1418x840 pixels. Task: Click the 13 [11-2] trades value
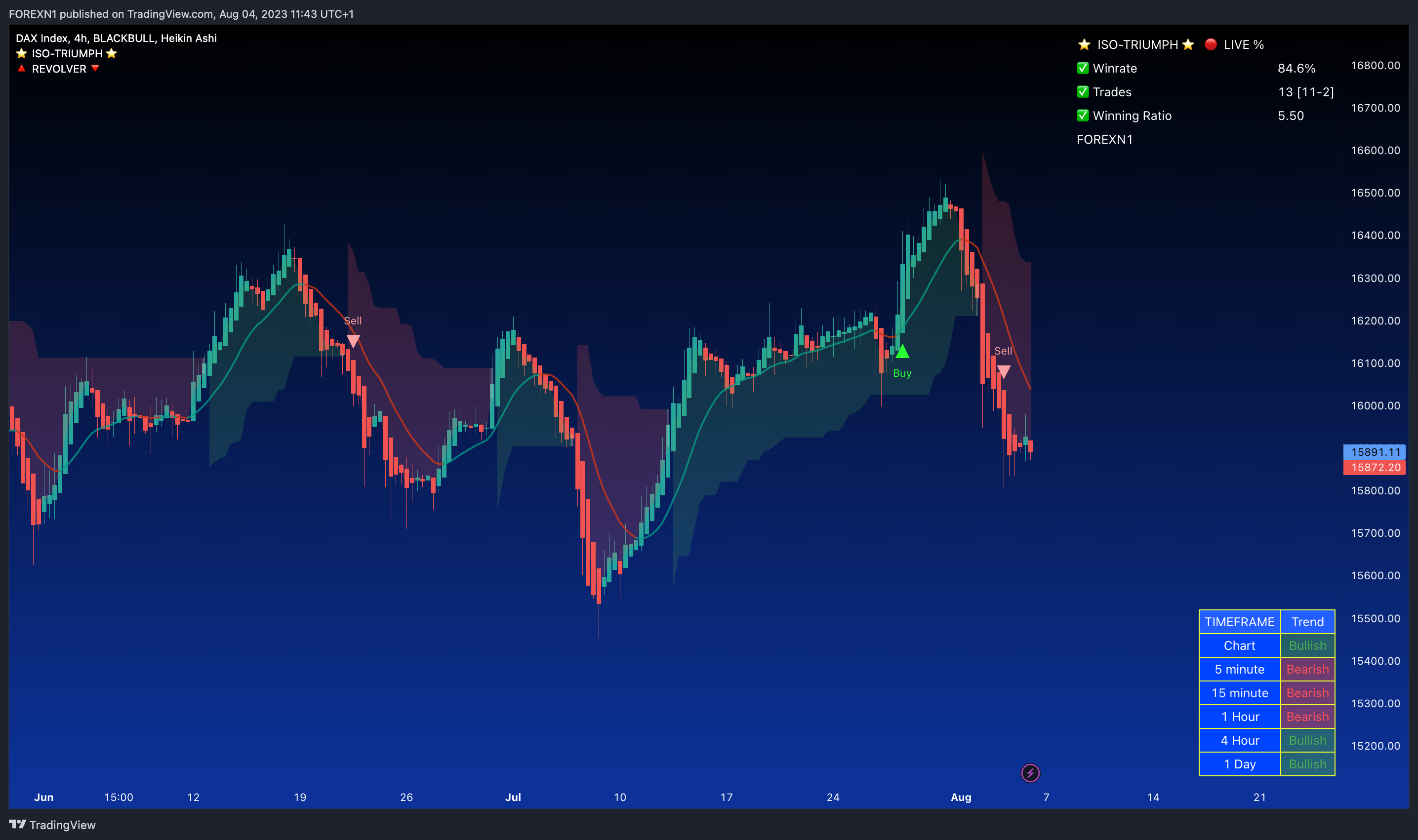tap(1306, 92)
